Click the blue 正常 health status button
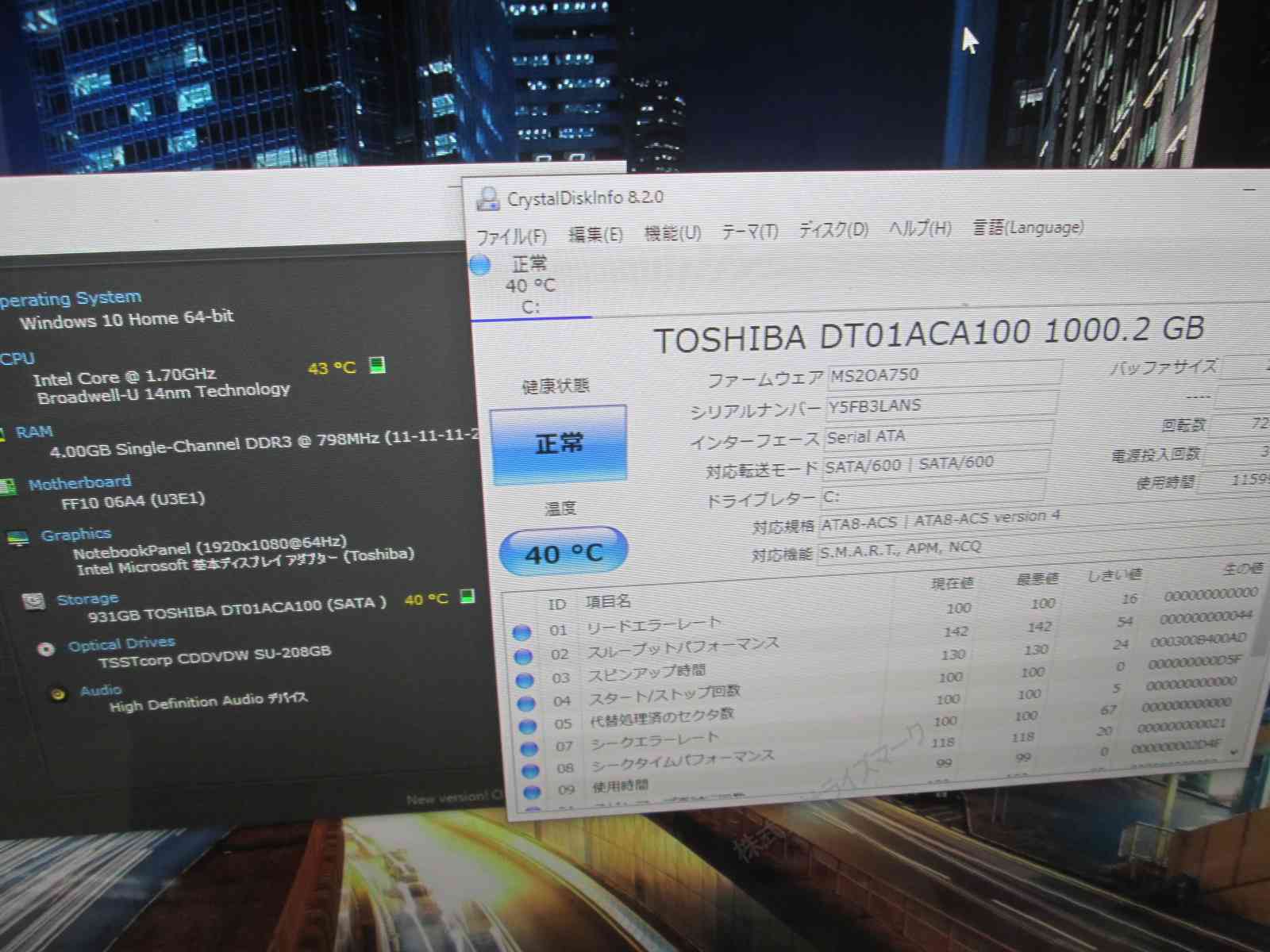1270x952 pixels. pos(559,443)
